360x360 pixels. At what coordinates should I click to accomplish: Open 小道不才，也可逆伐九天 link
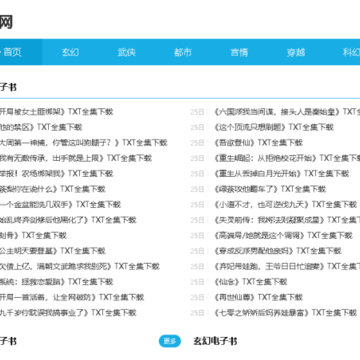(x=286, y=204)
